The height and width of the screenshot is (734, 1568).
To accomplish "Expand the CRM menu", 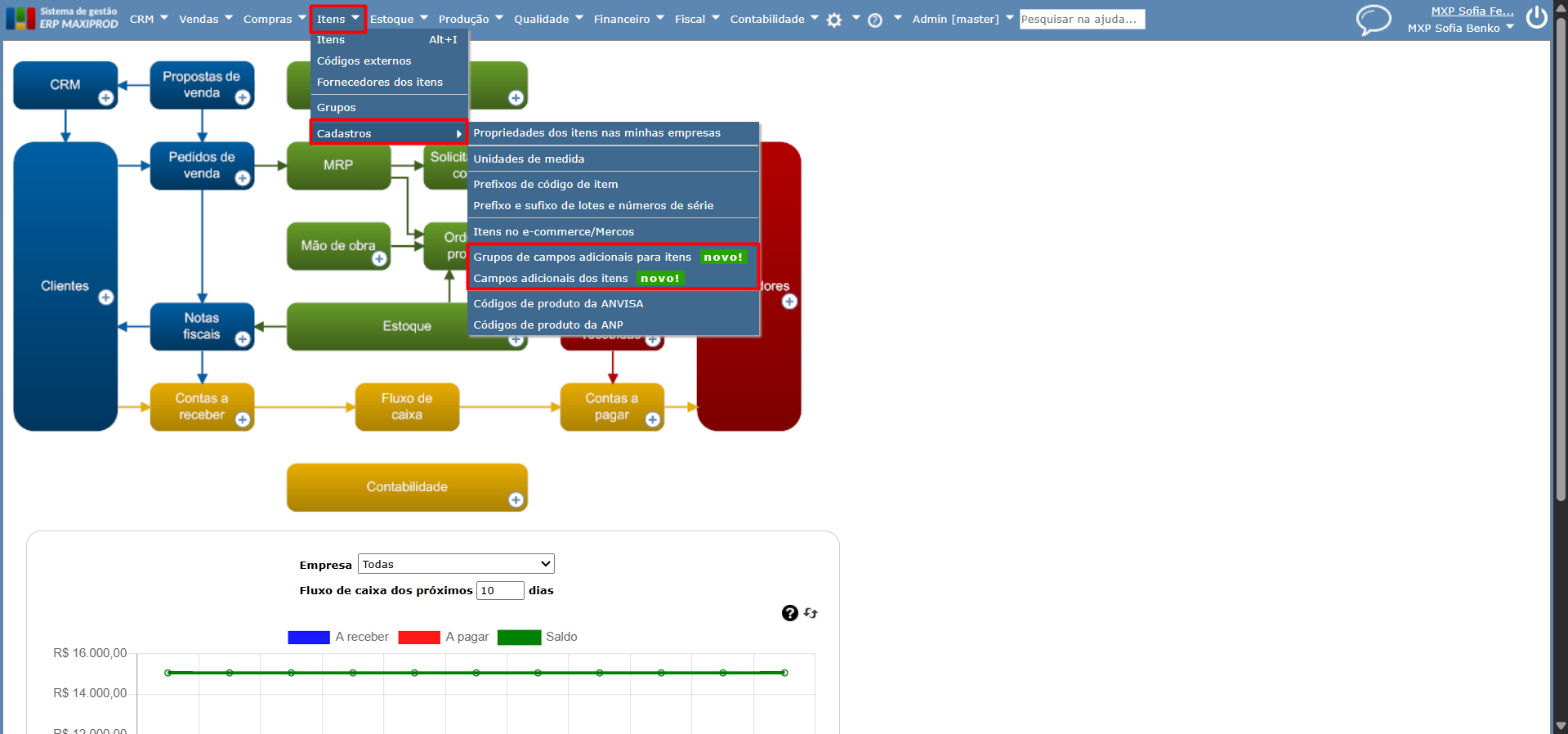I will pyautogui.click(x=149, y=19).
